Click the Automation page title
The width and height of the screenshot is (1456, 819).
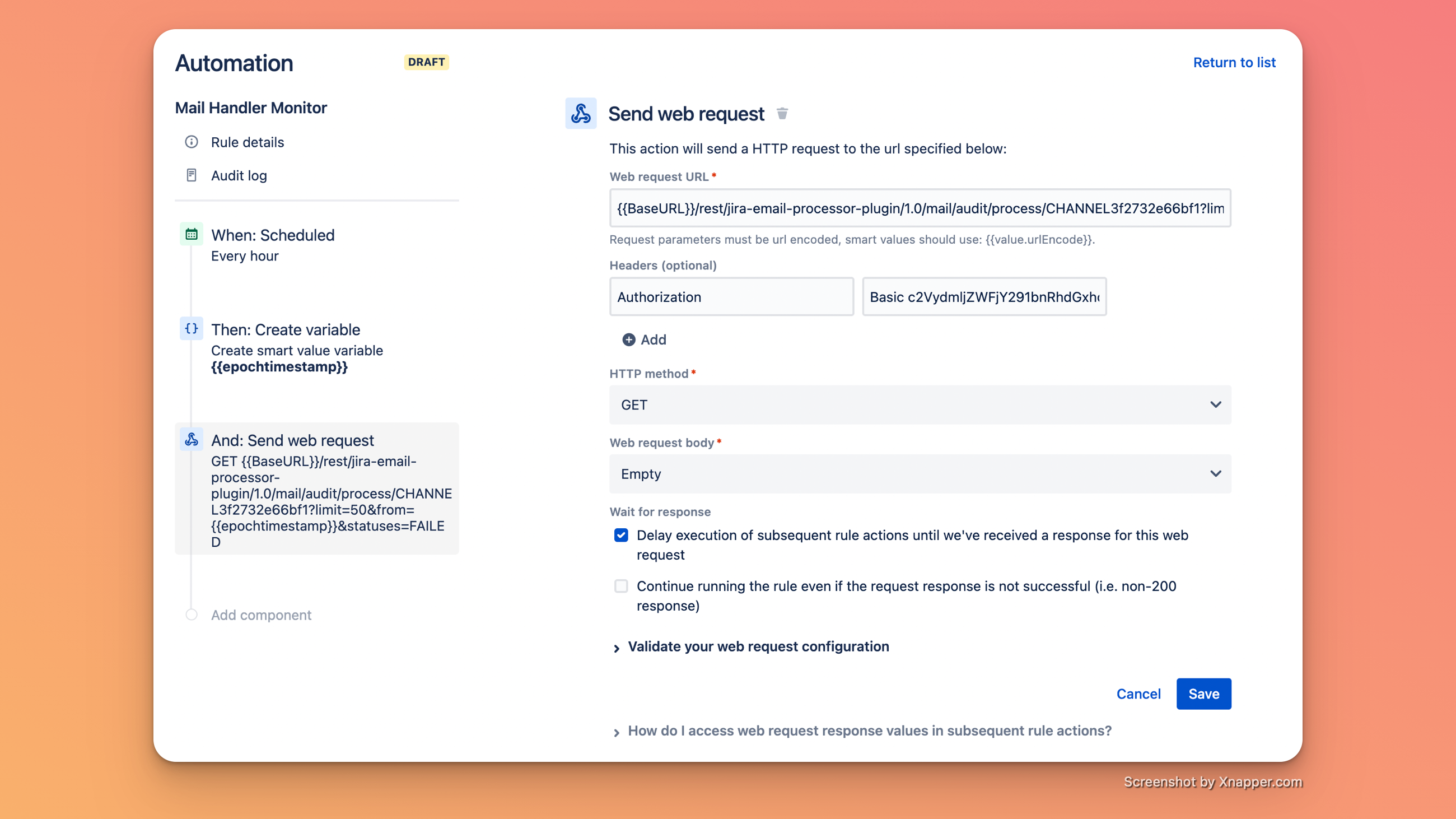click(234, 63)
